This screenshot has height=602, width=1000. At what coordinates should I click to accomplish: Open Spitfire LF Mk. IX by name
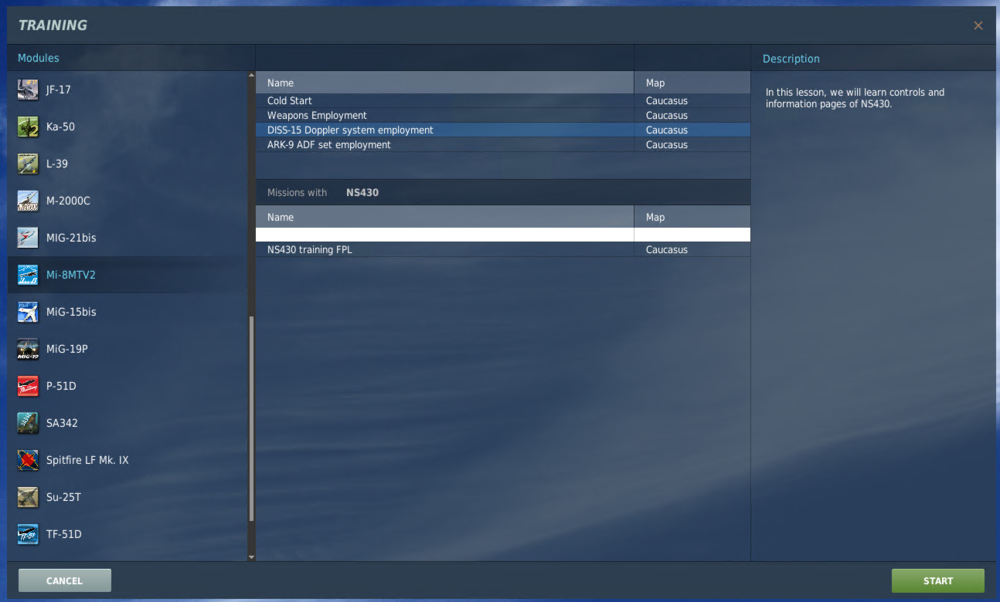click(87, 460)
